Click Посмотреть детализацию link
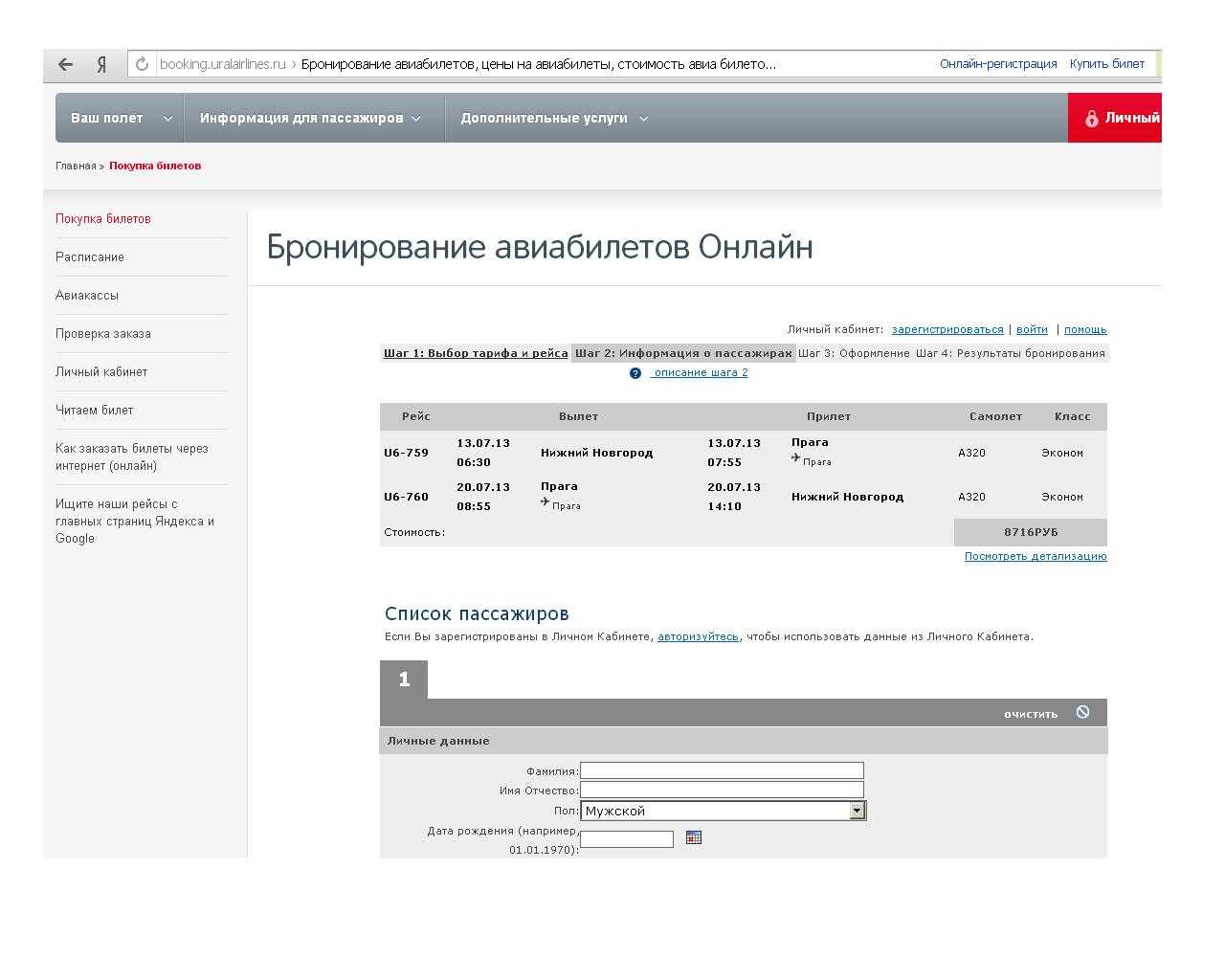Screen dimensions: 1225x980 [1036, 556]
